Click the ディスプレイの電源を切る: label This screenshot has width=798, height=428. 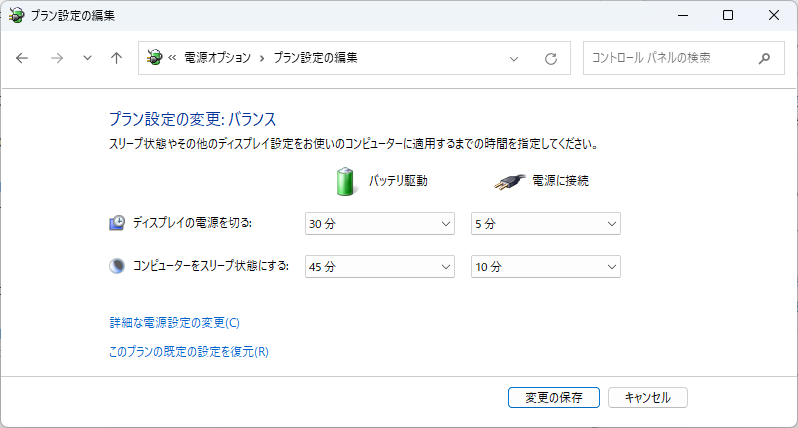(x=192, y=223)
